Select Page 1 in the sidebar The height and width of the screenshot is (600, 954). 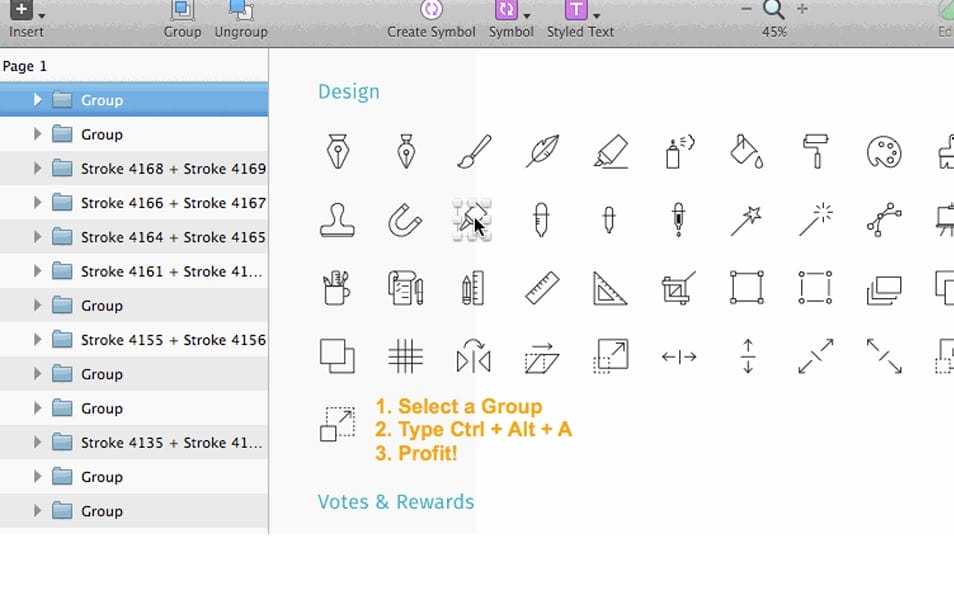tap(24, 66)
